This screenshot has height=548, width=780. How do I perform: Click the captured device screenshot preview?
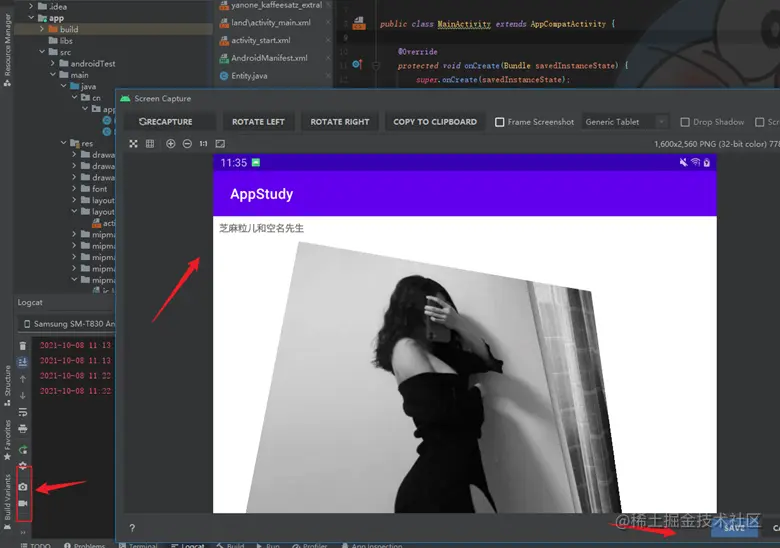[465, 333]
